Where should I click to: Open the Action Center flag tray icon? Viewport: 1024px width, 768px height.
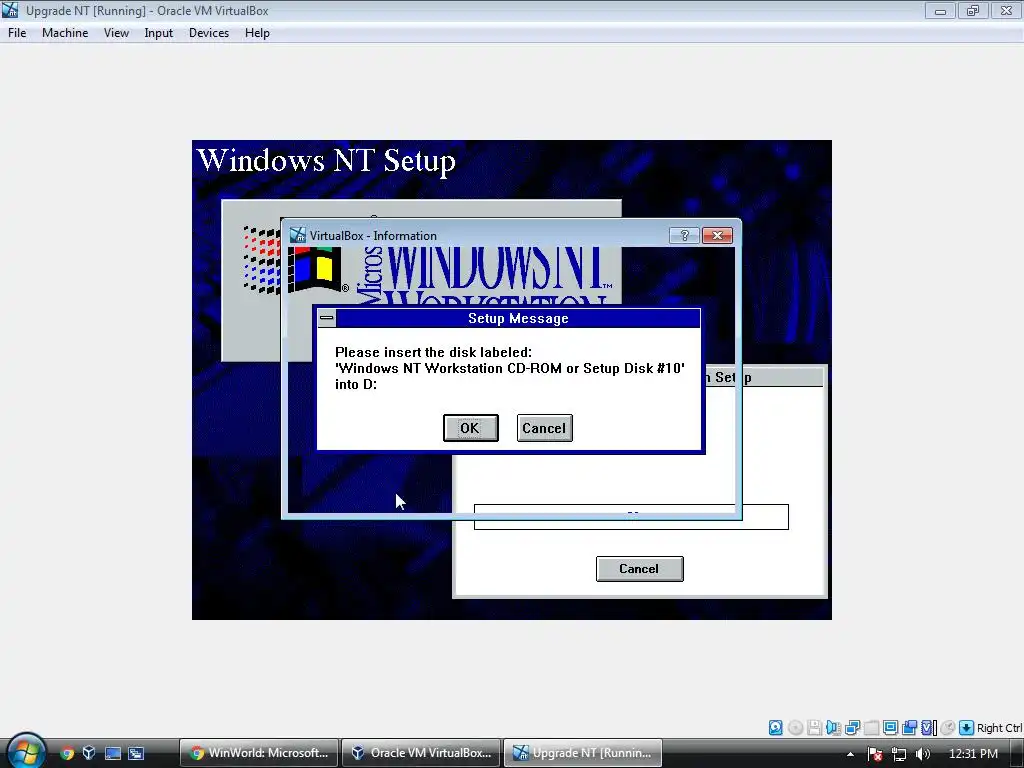(x=875, y=754)
